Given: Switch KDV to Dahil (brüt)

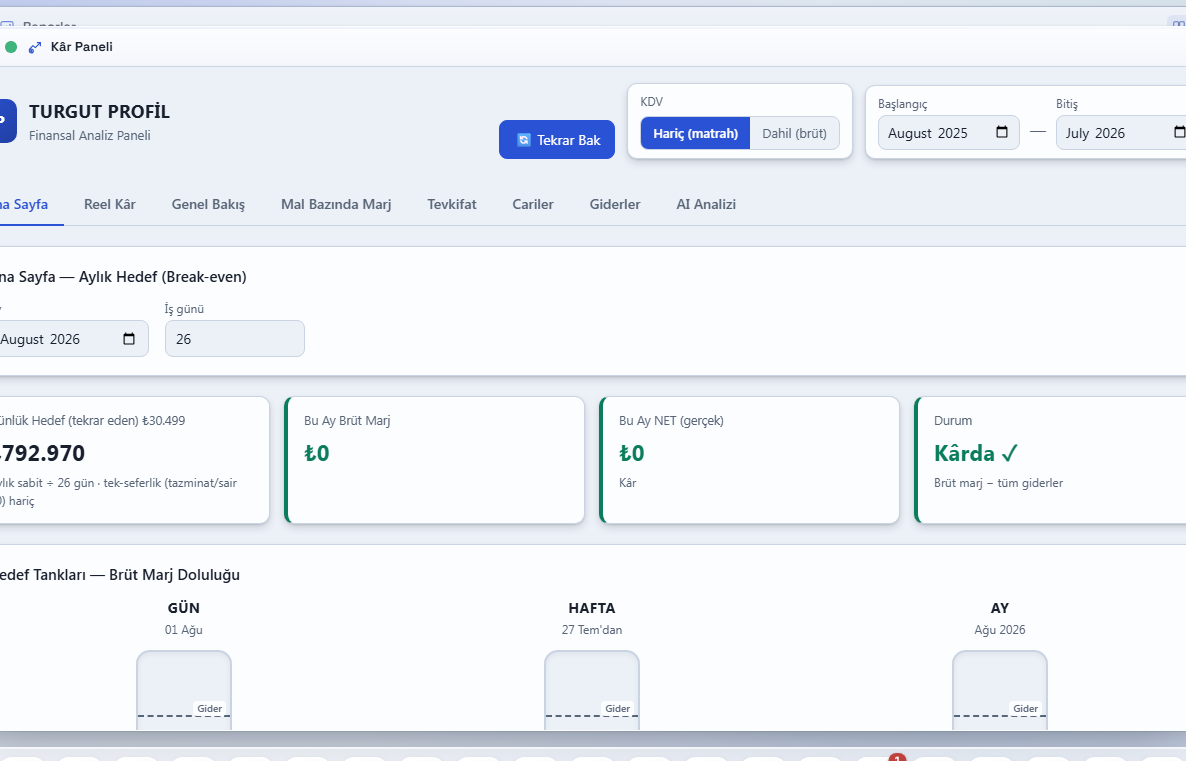Looking at the screenshot, I should click(x=794, y=133).
